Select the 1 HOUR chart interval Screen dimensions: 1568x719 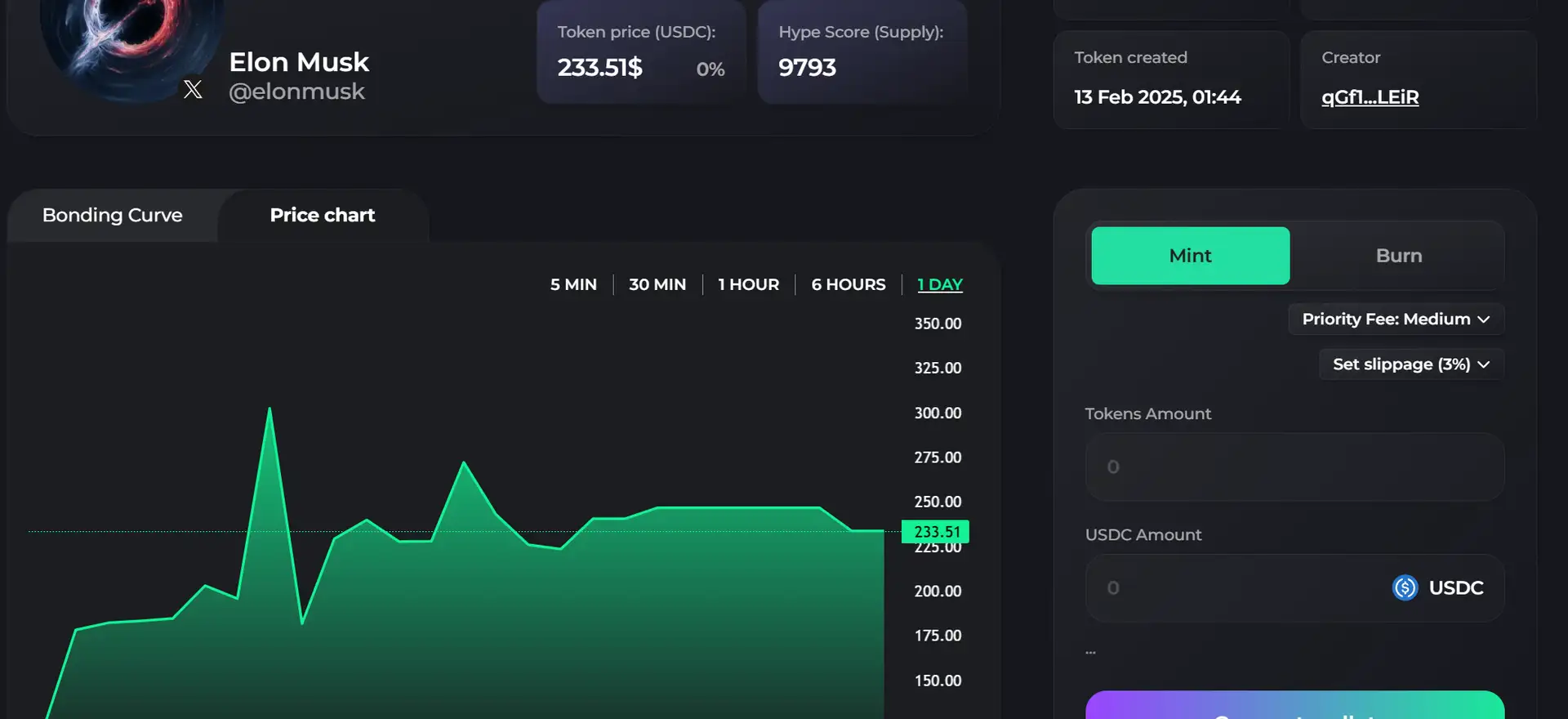point(748,284)
